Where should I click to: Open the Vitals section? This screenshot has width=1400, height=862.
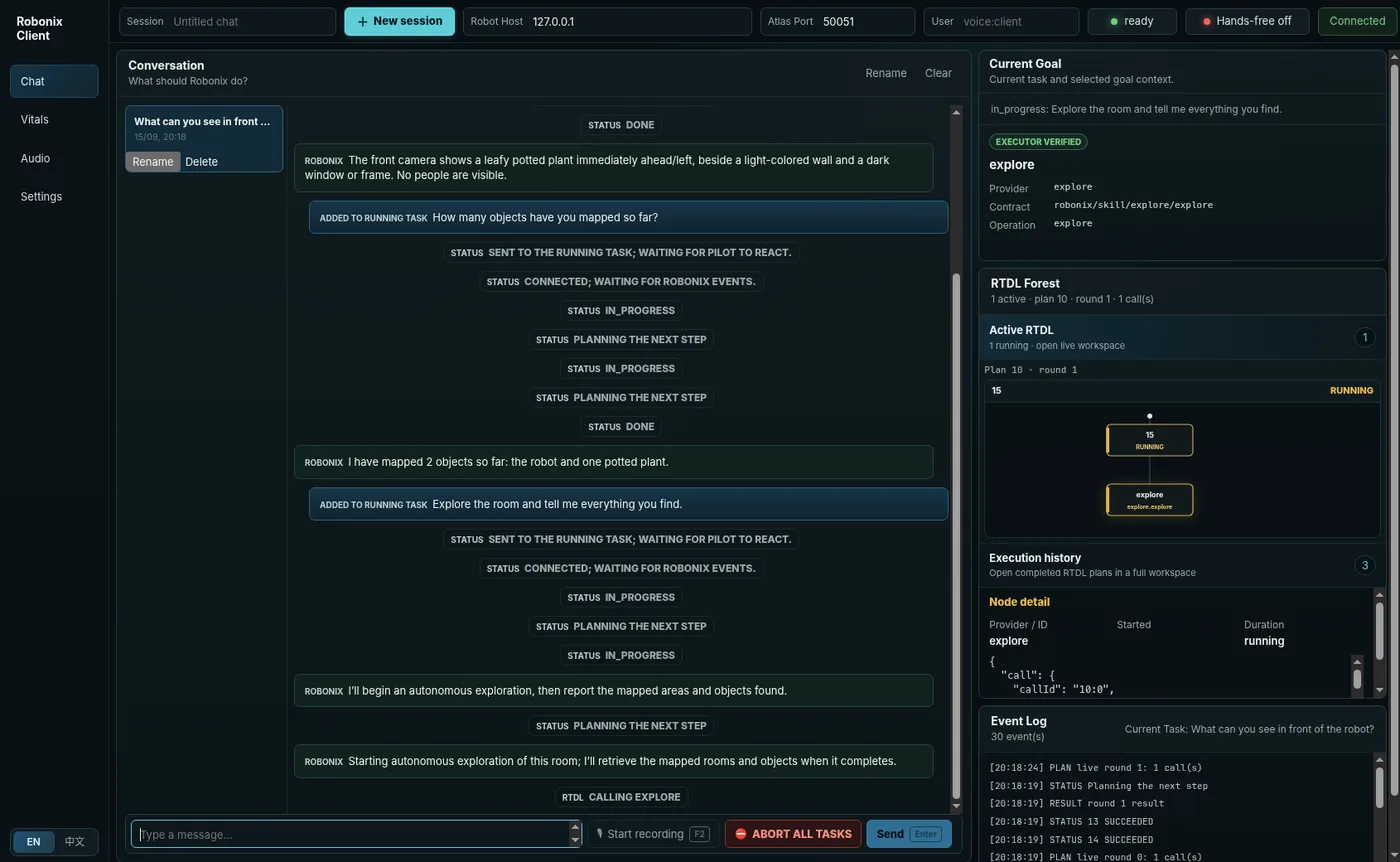pyautogui.click(x=54, y=119)
